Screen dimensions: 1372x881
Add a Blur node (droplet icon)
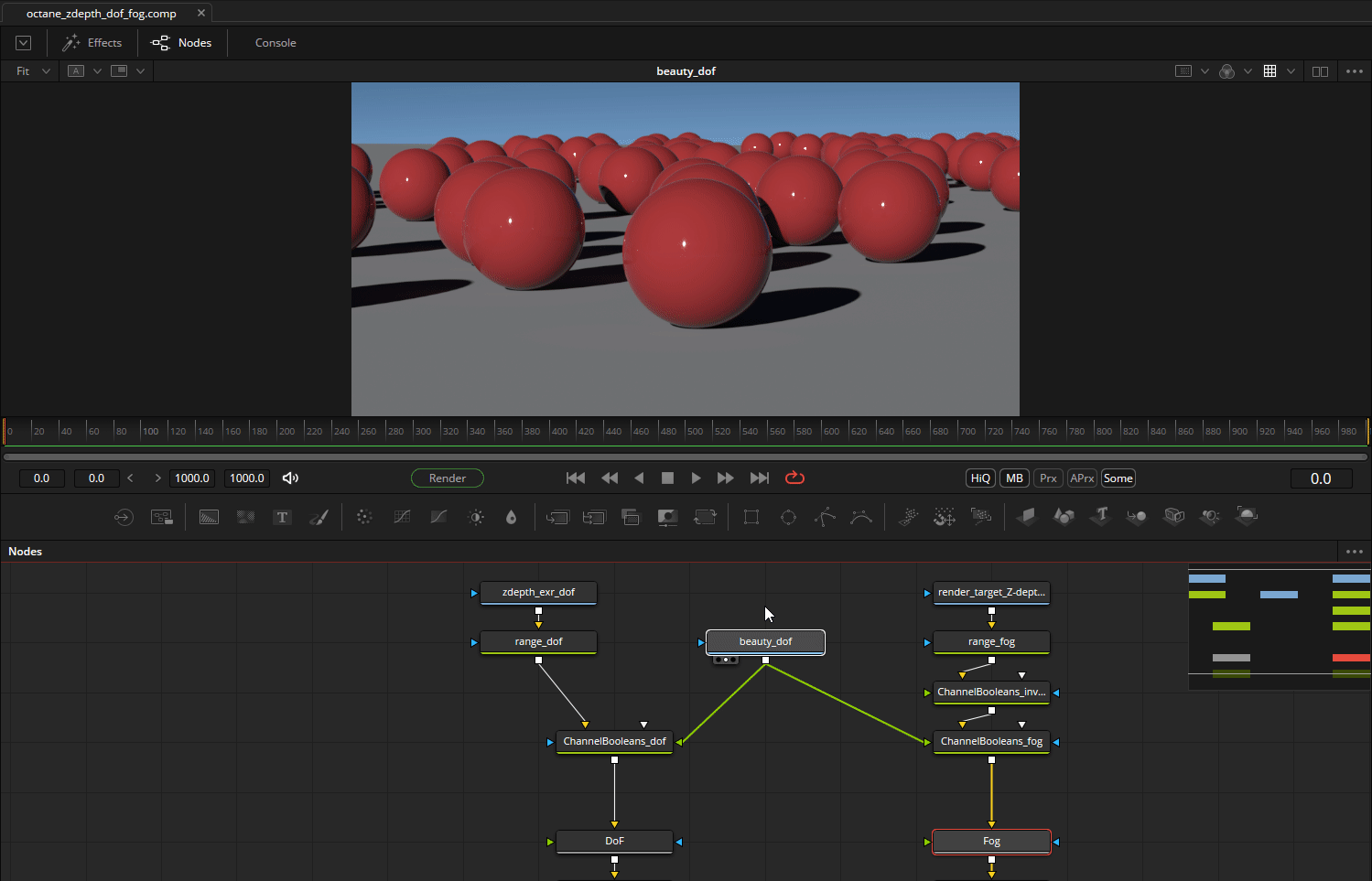[x=511, y=517]
